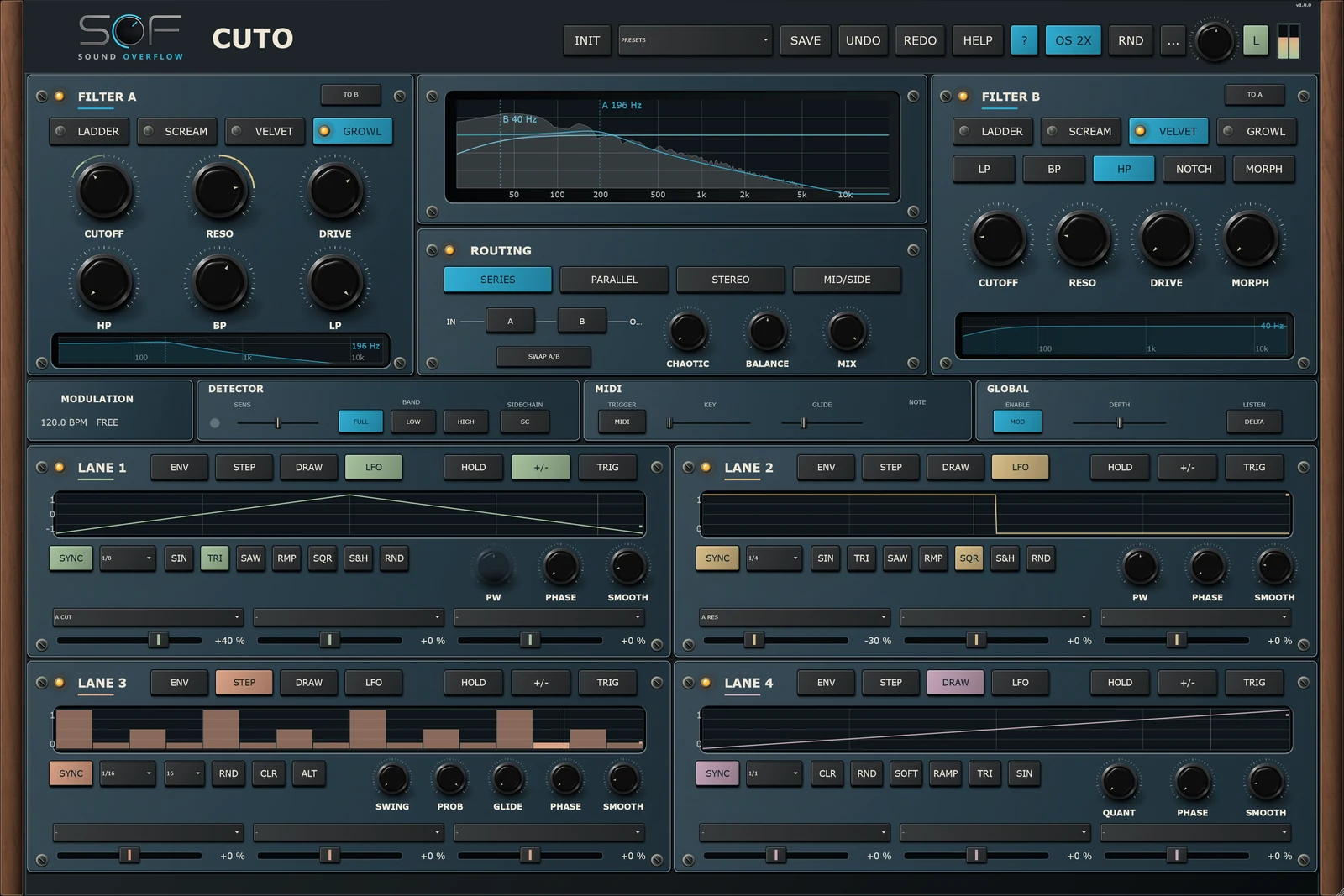Click the Filter A RESO knob
Image resolution: width=1344 pixels, height=896 pixels.
coord(219,191)
